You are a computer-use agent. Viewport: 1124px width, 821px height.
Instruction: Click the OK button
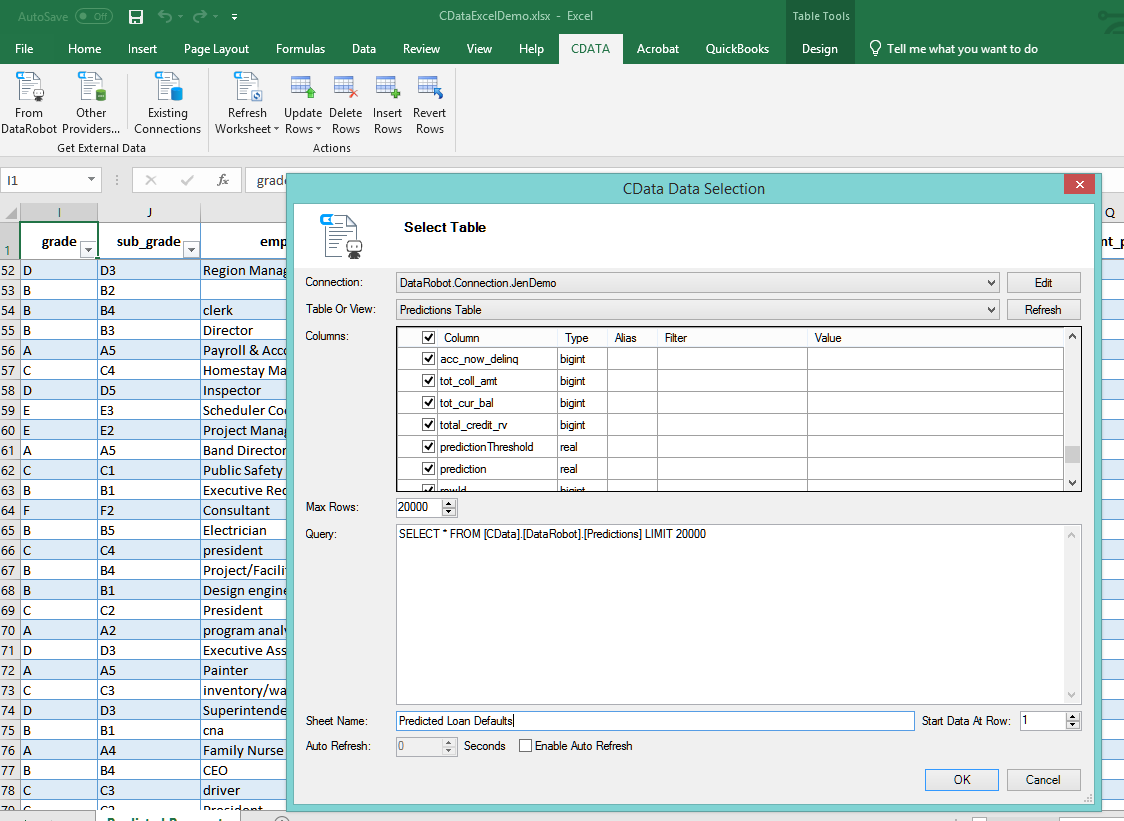961,779
